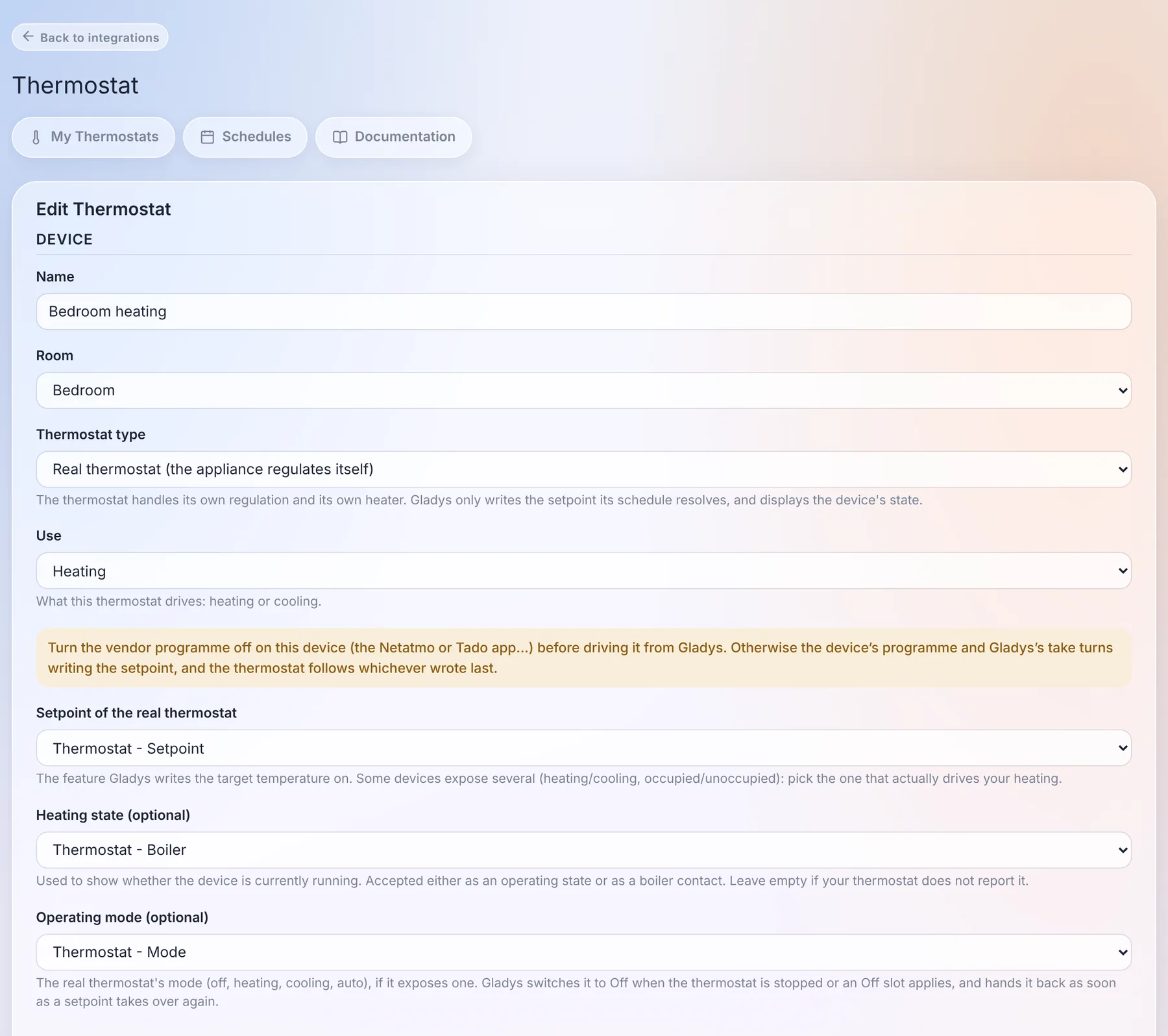This screenshot has width=1168, height=1036.
Task: Click the Name field containing Bedroom heating
Action: [584, 312]
